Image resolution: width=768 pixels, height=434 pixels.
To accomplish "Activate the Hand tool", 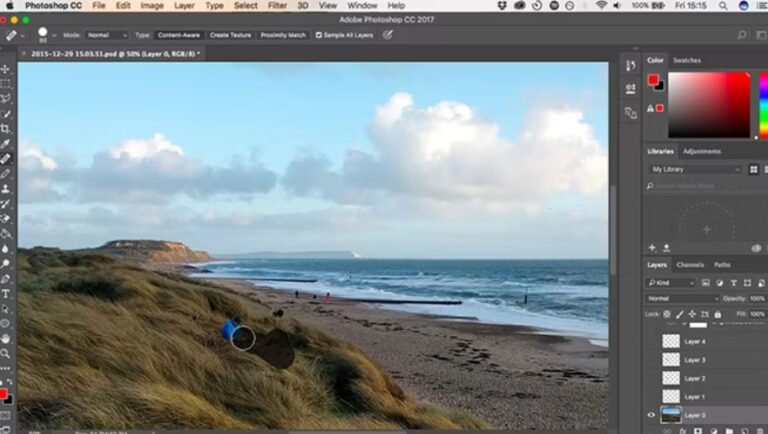I will tap(6, 338).
